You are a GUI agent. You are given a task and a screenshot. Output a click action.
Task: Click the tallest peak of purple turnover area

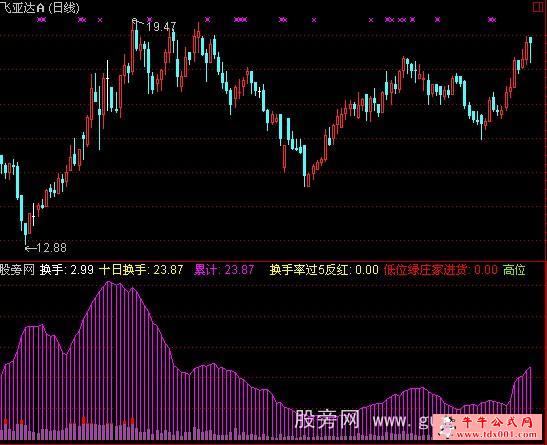110,282
